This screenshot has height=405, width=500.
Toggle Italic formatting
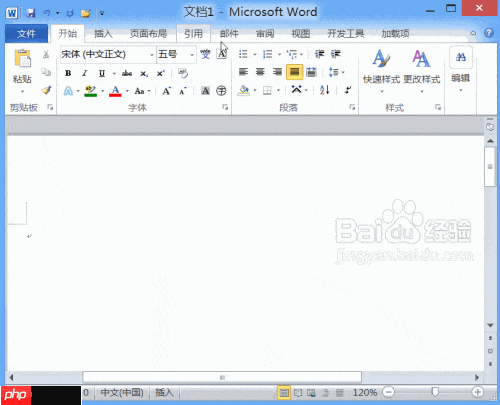[x=85, y=73]
